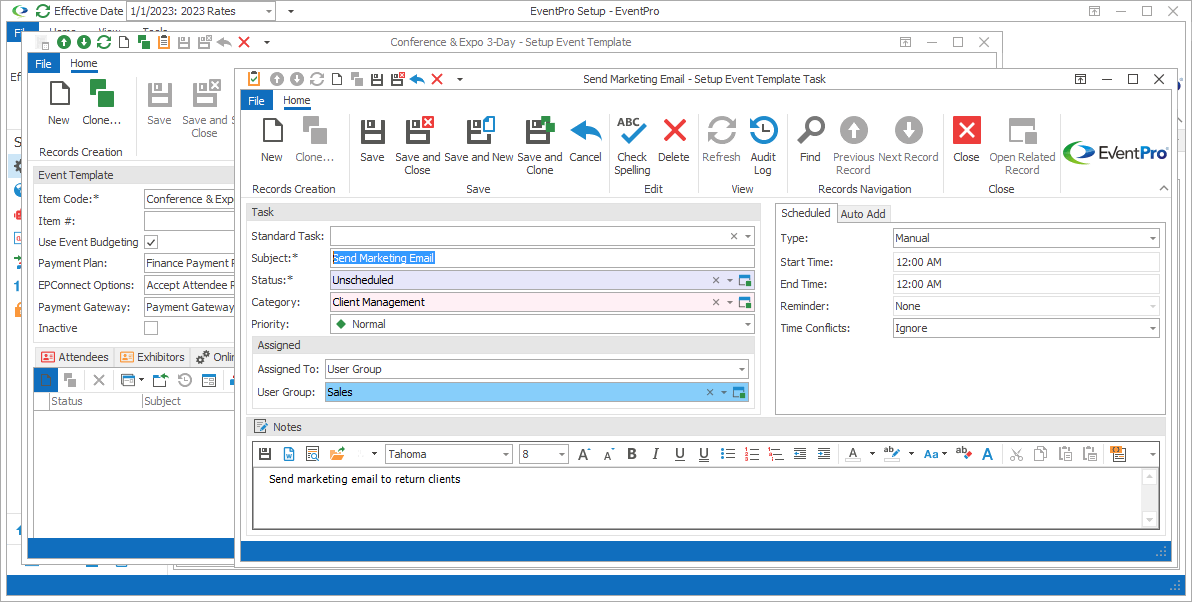1192x602 pixels.
Task: Open the Category dropdown arrow
Action: (730, 303)
